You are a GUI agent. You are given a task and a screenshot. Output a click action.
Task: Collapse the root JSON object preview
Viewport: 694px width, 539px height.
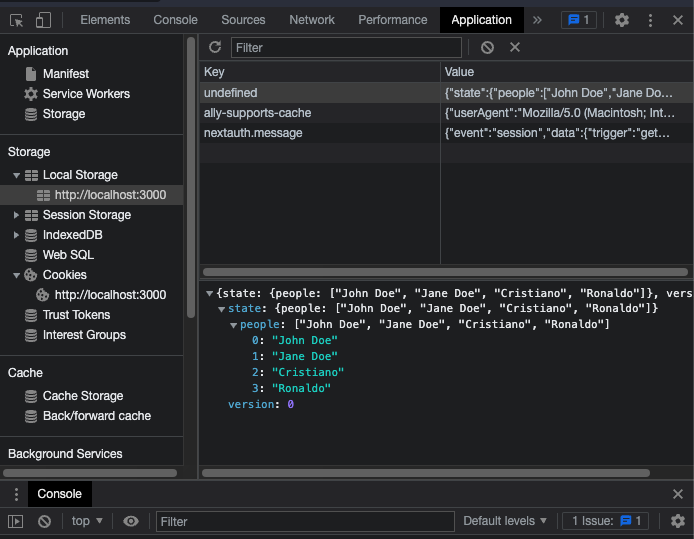[x=210, y=293]
